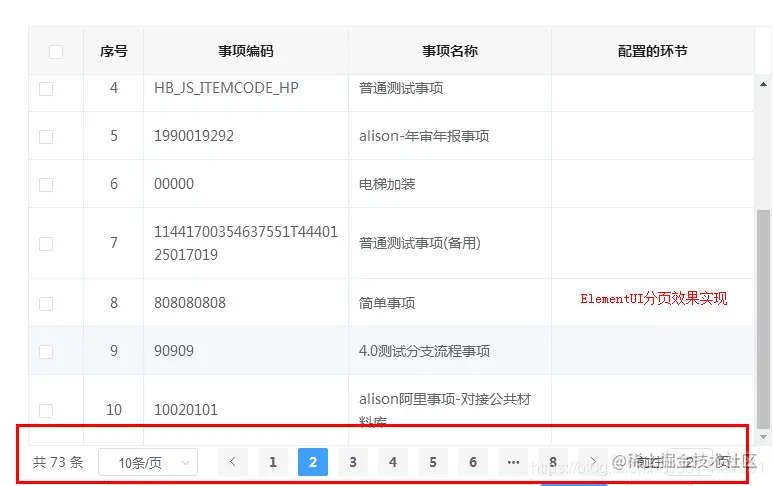Screen dimensions: 773x486
Task: Go to the last page 8
Action: (553, 462)
